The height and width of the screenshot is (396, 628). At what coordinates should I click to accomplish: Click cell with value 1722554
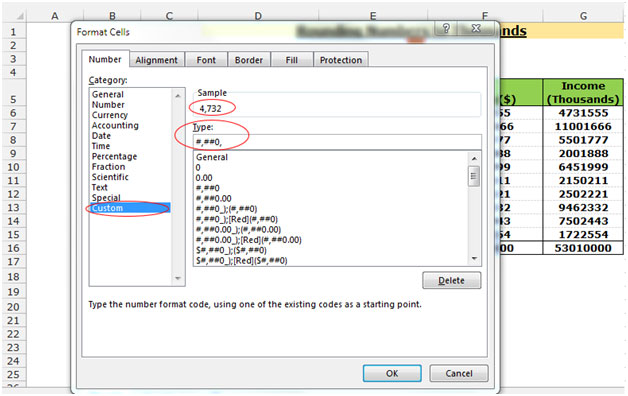click(x=583, y=235)
